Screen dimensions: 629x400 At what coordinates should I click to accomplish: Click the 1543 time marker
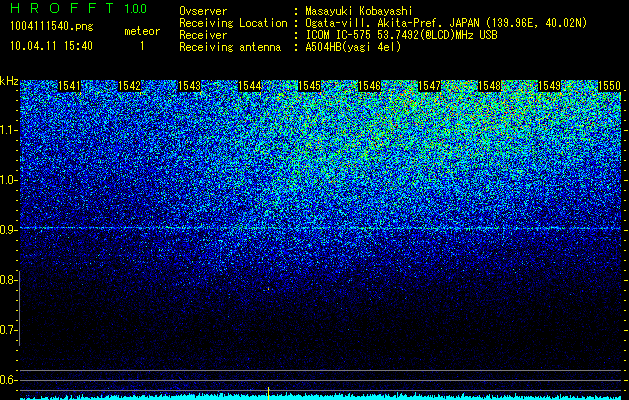[189, 86]
